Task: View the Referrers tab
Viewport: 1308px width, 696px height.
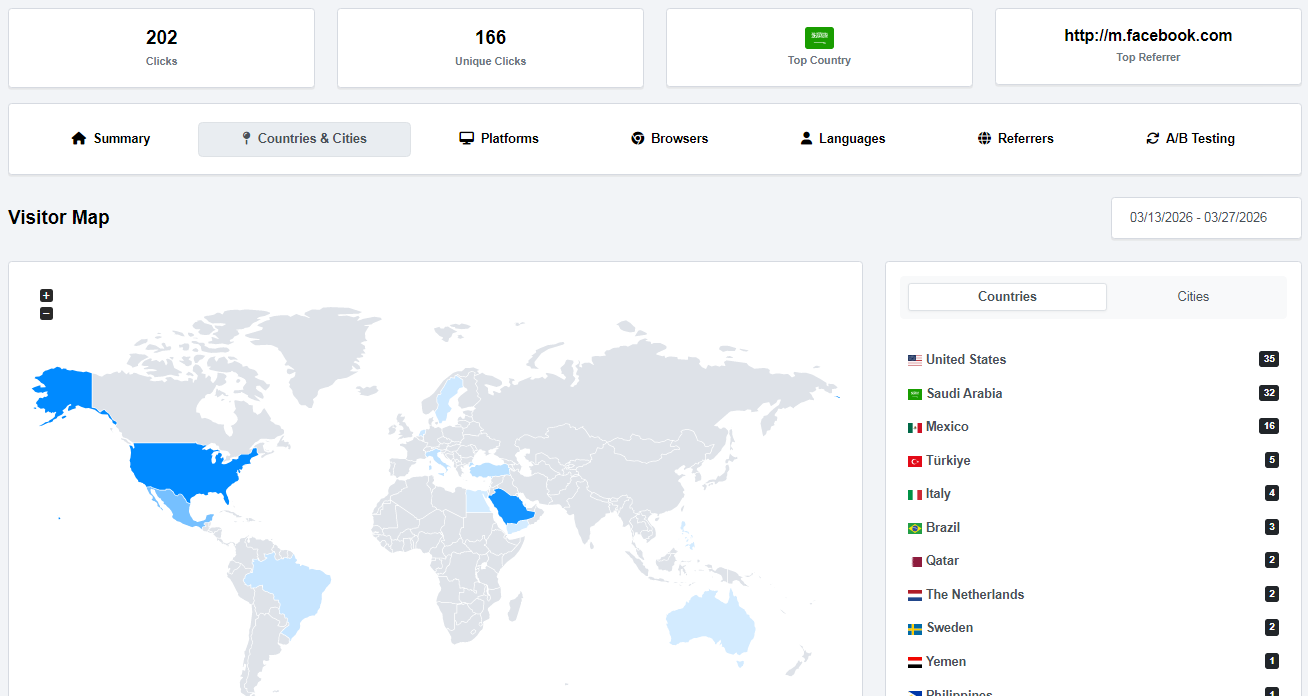Action: (1015, 139)
